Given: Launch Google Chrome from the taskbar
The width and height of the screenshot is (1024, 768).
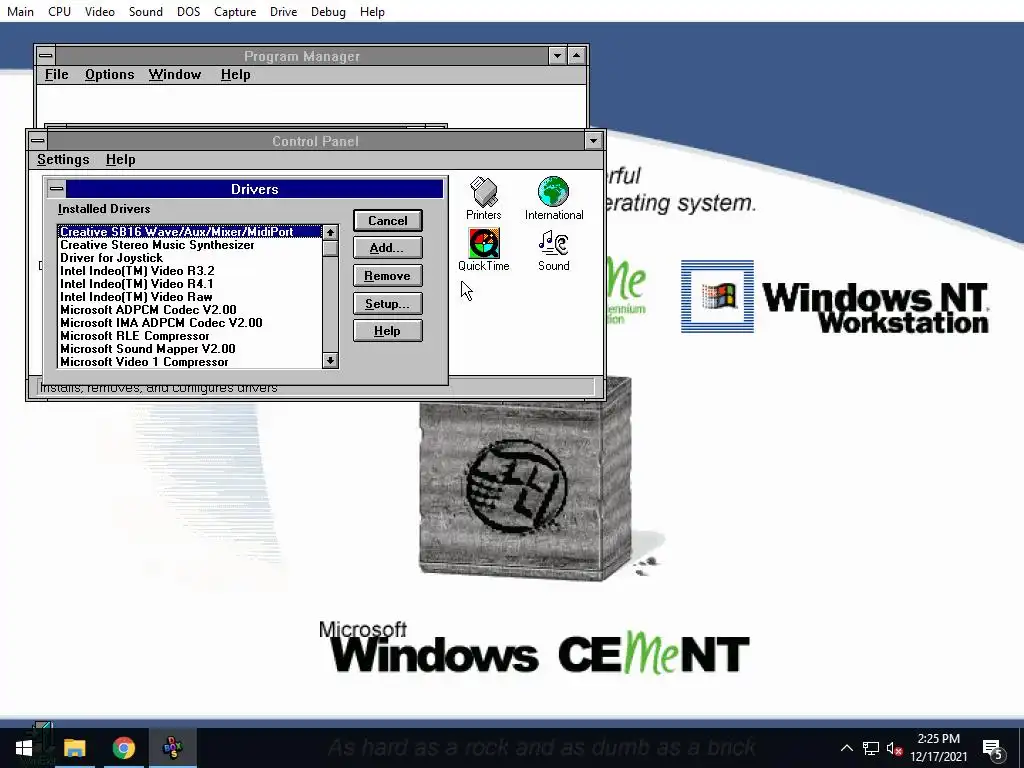Looking at the screenshot, I should coord(123,748).
